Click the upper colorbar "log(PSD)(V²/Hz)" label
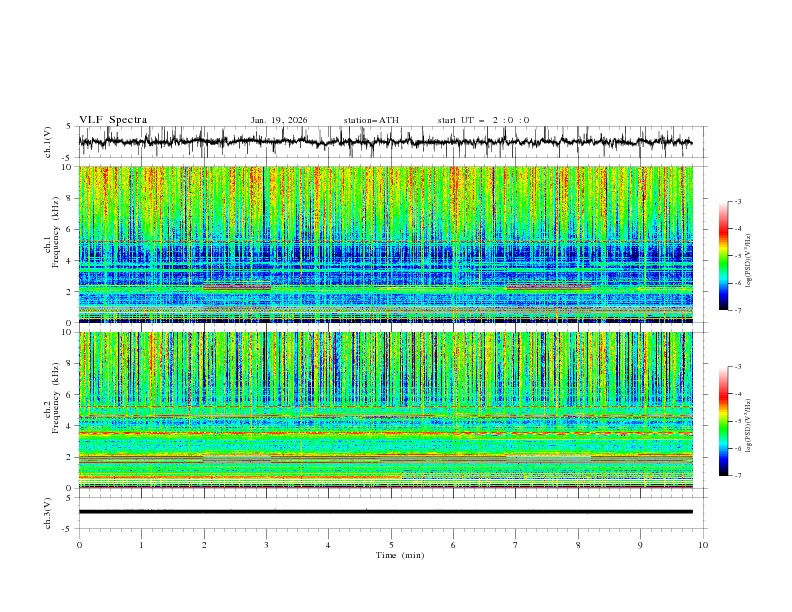The image size is (792, 612). tap(748, 261)
